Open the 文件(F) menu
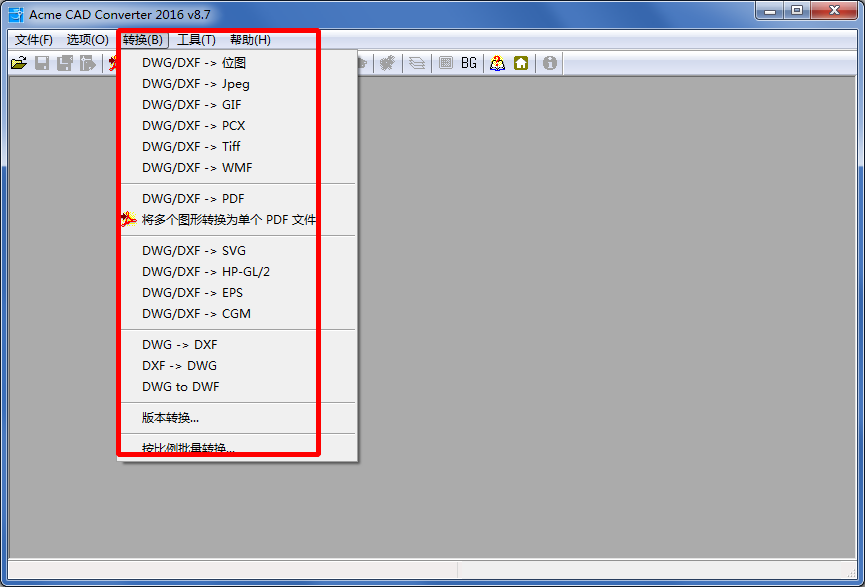 [32, 39]
